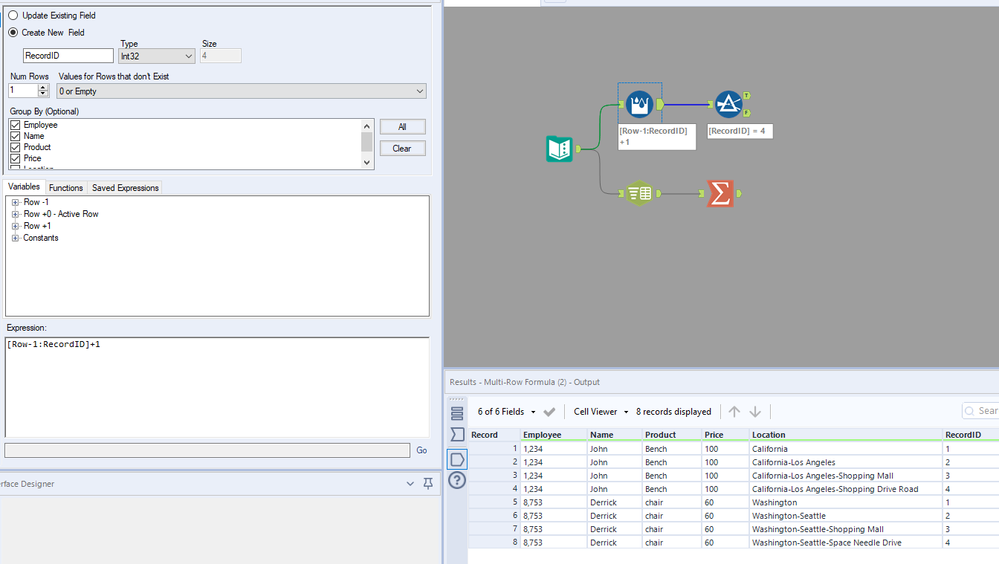This screenshot has height=564, width=999.
Task: Open the results messages list icon
Action: point(457,413)
